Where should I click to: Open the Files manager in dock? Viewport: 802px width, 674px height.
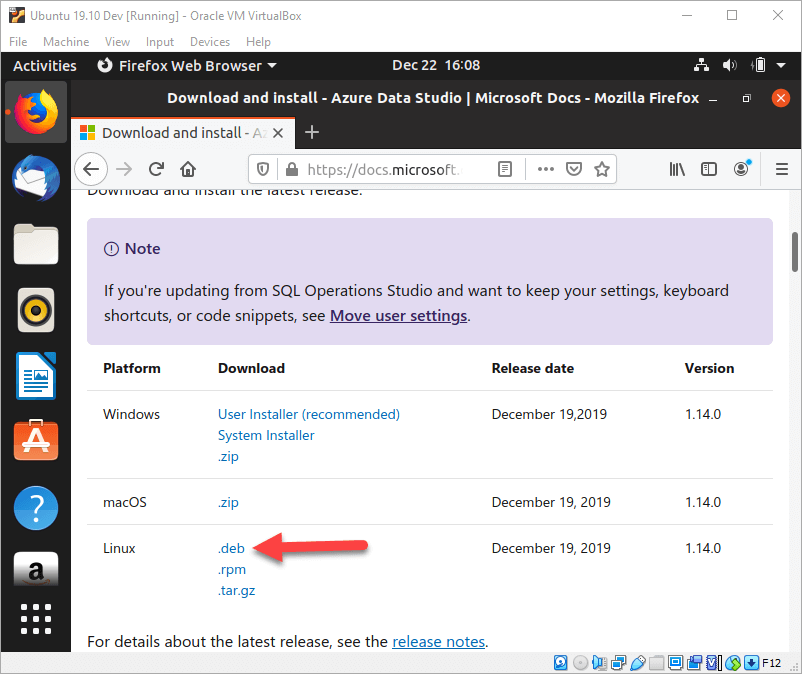[36, 244]
